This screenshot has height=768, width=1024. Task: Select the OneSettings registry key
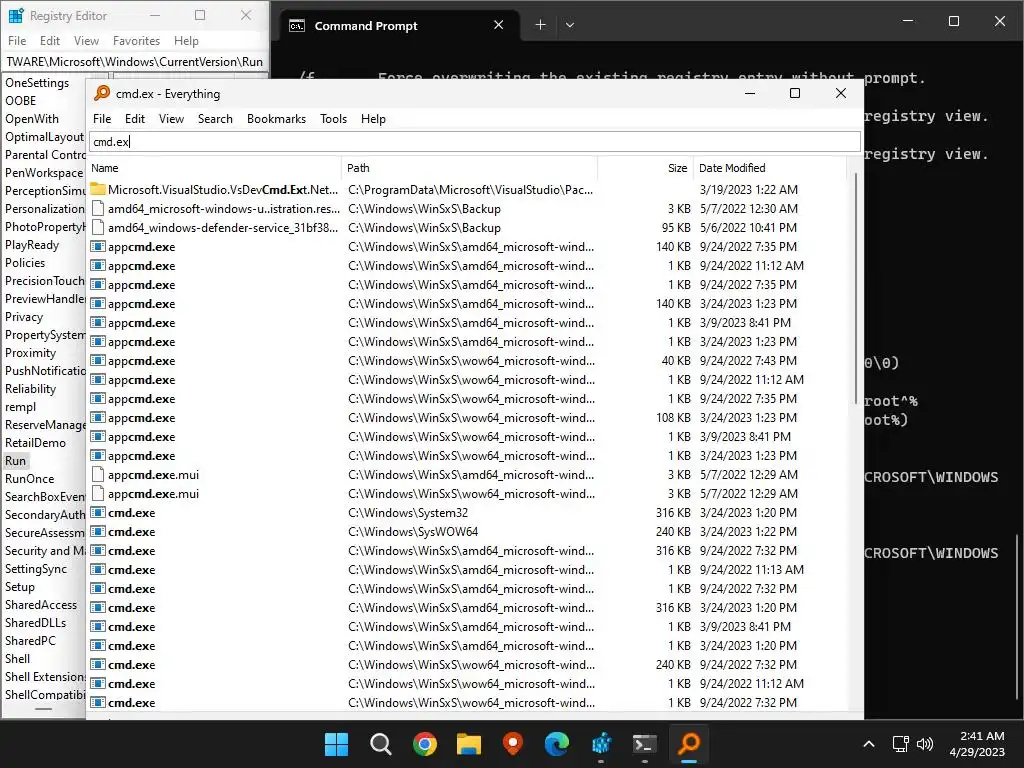(37, 82)
